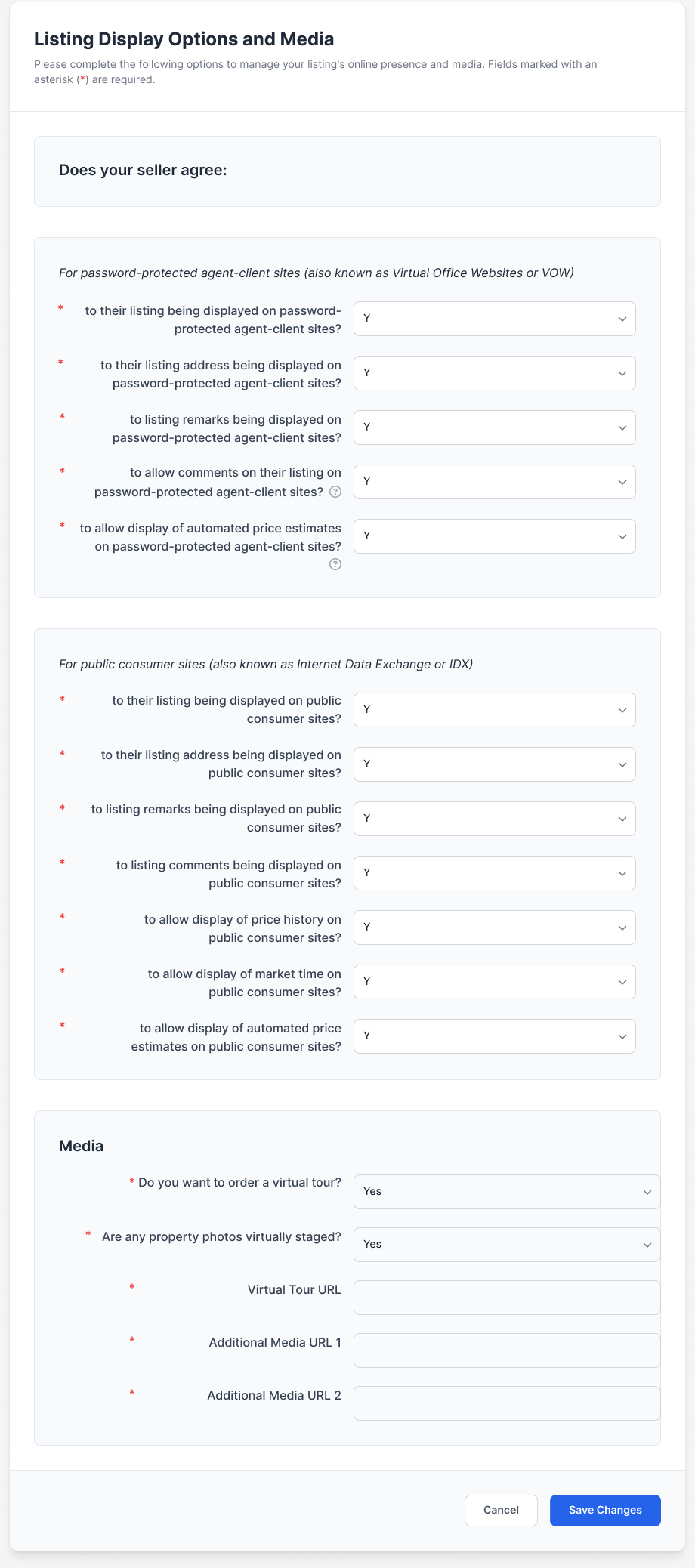The width and height of the screenshot is (695, 1568).
Task: Click the Save Changes button
Action: pyautogui.click(x=605, y=1511)
